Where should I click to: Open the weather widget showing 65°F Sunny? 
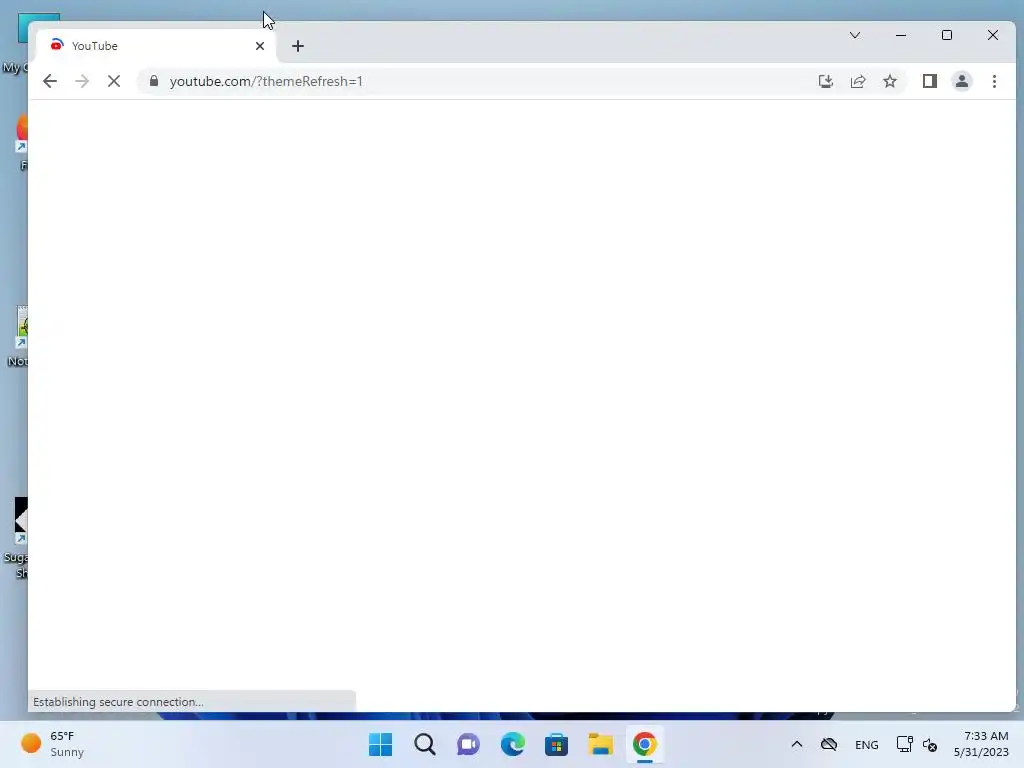[x=52, y=744]
